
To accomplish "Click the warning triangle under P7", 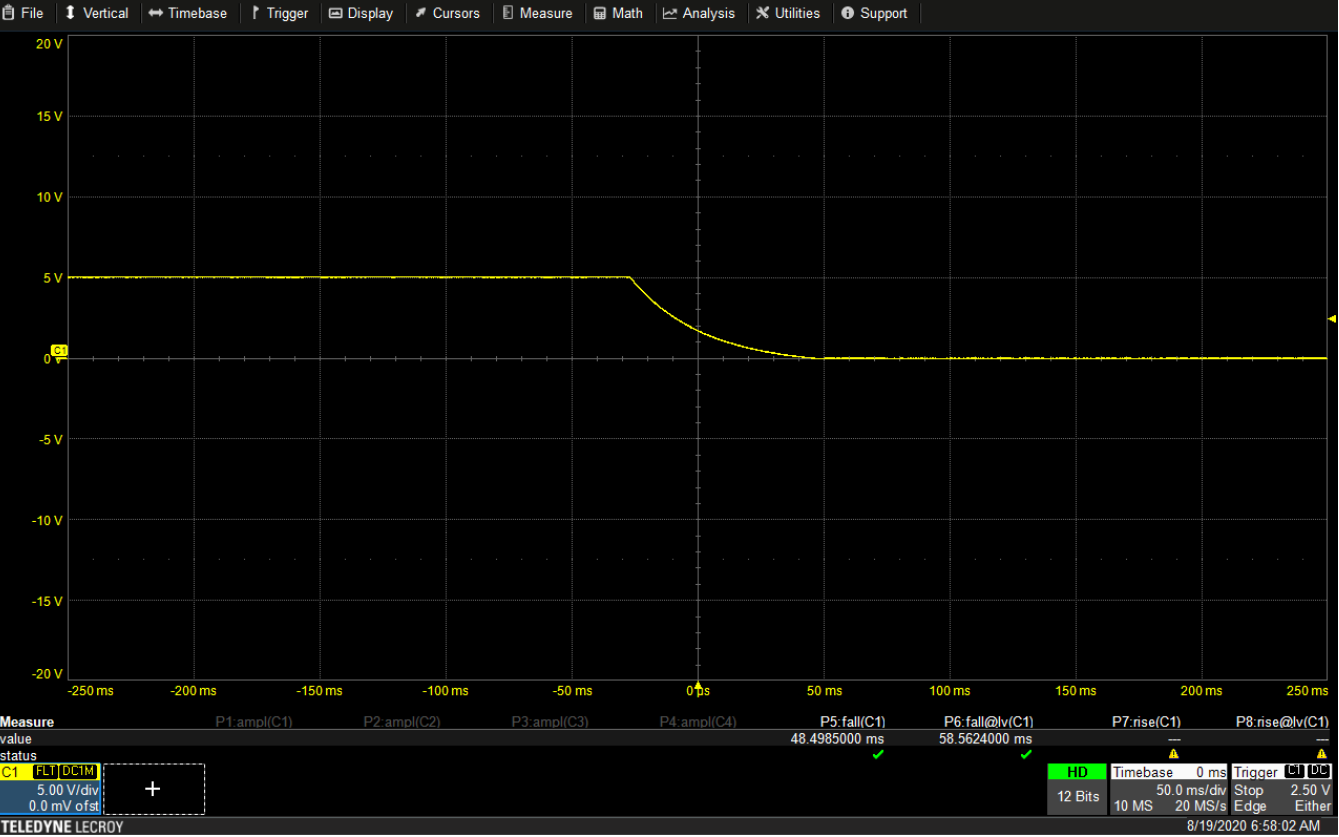I will pyautogui.click(x=1174, y=755).
